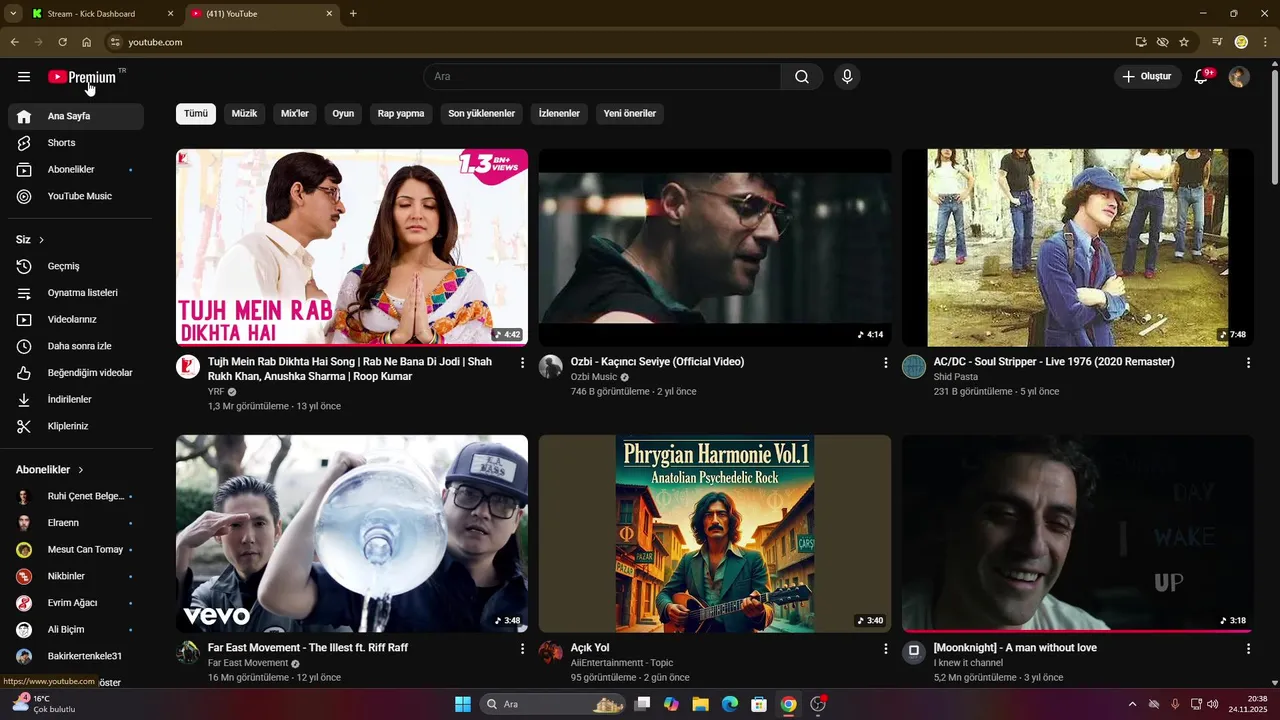Open the account avatar menu
The image size is (1280, 720).
tap(1239, 77)
